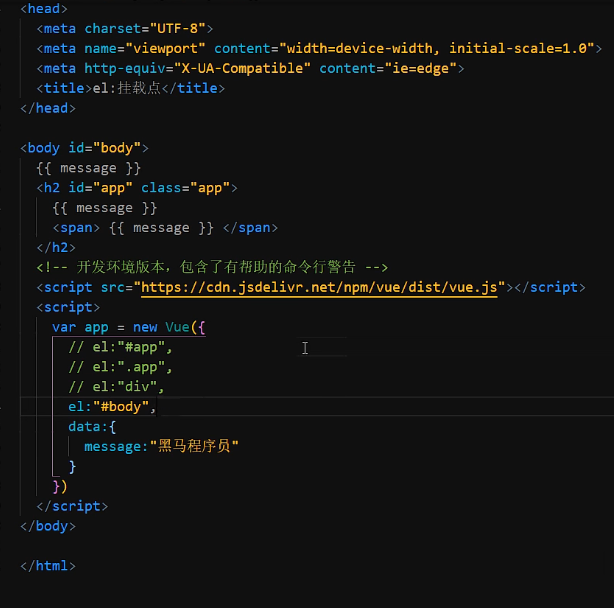Click the closing </span> tag
This screenshot has width=614, height=608.
click(x=250, y=228)
